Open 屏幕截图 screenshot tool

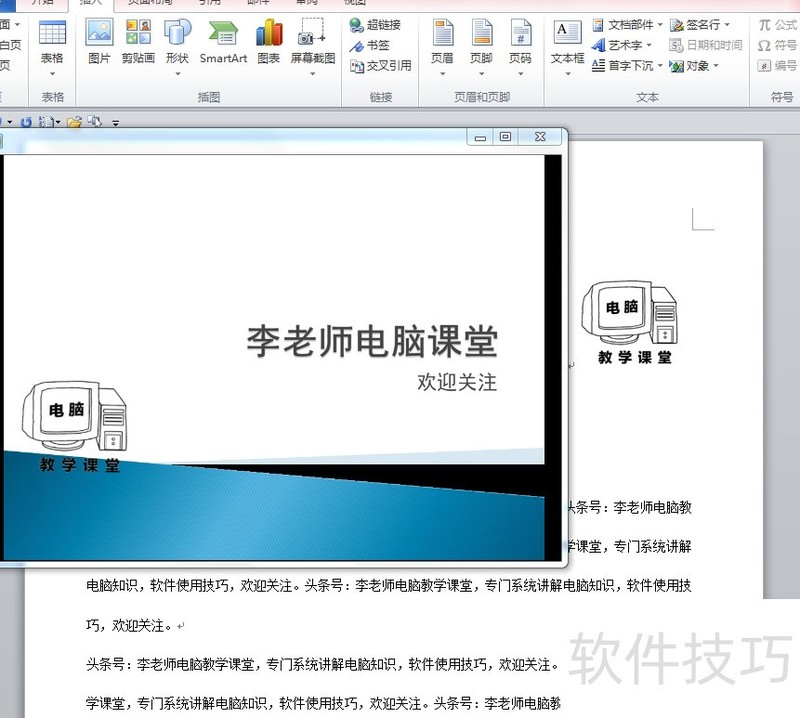pos(313,47)
